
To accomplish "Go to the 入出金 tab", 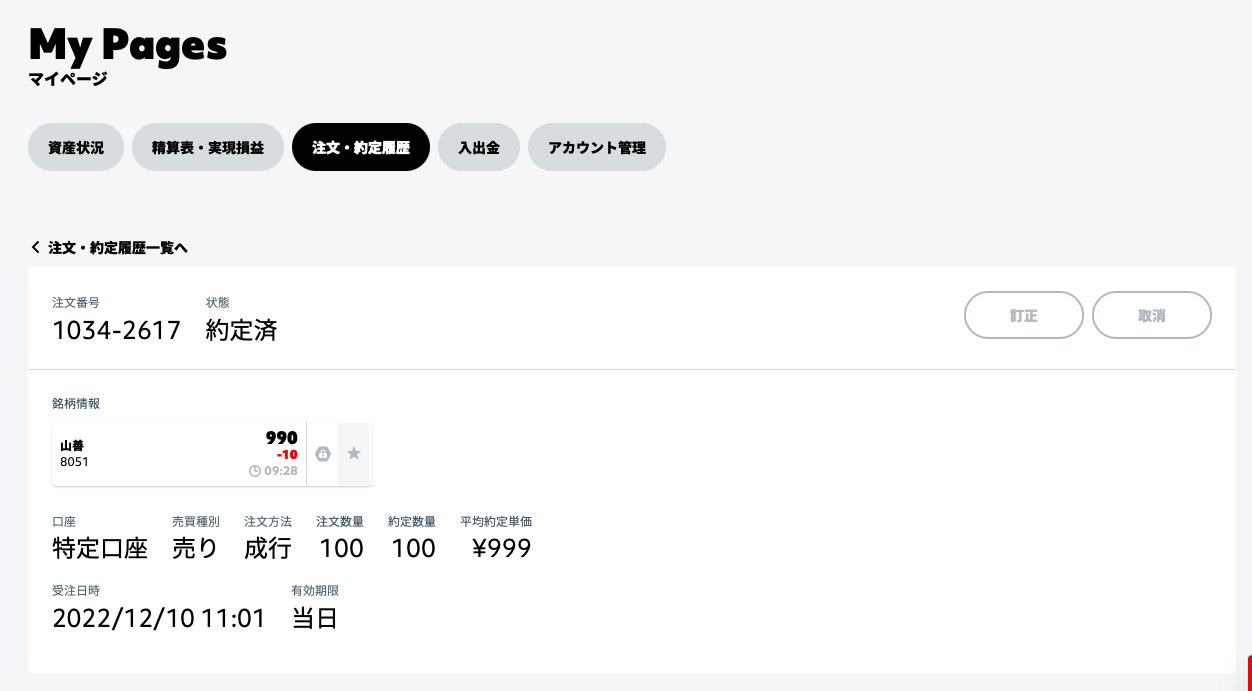I will (479, 147).
